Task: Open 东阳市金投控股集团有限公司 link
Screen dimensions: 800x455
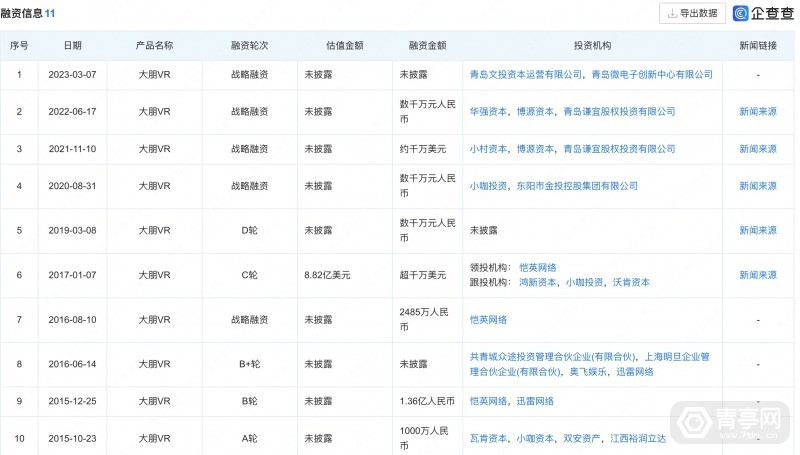Action: 577,186
